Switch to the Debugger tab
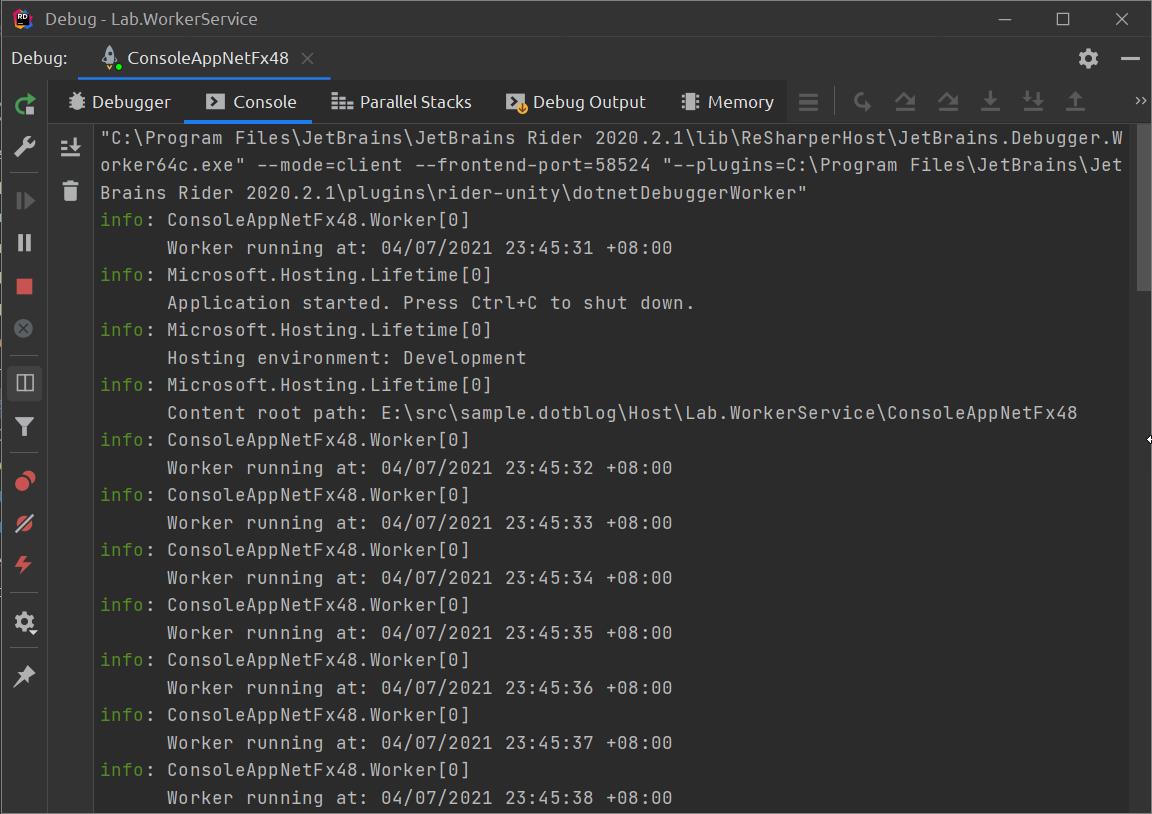The width and height of the screenshot is (1152, 814). 119,102
